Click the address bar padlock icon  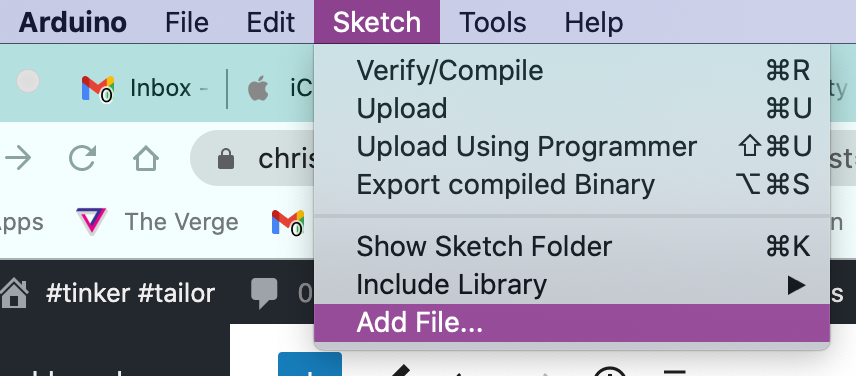point(225,159)
